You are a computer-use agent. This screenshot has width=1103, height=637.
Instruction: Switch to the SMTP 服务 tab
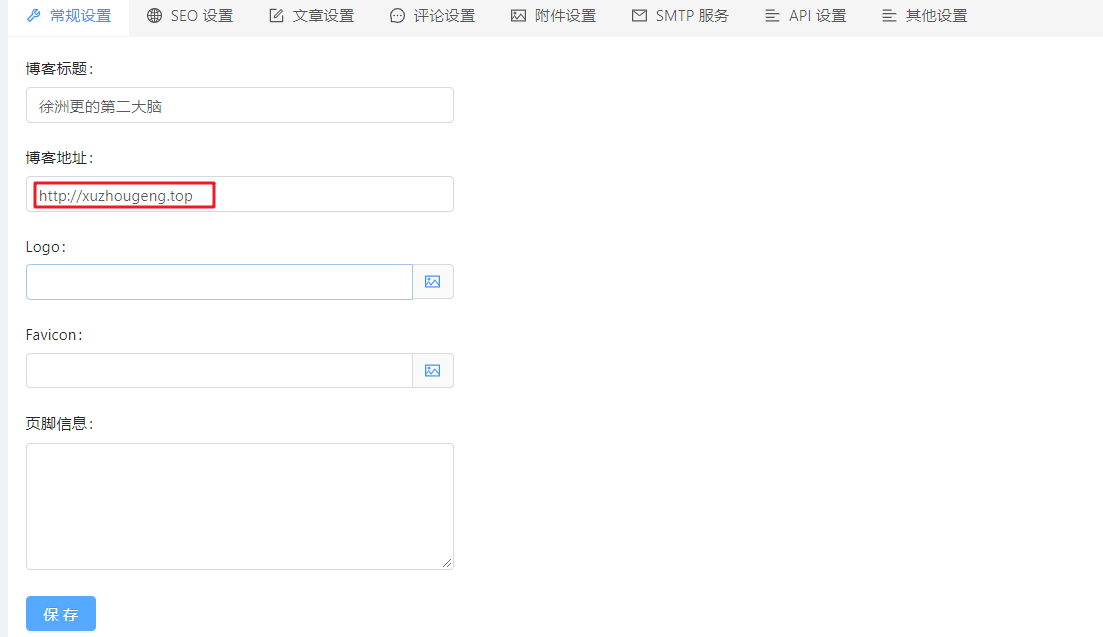coord(680,15)
